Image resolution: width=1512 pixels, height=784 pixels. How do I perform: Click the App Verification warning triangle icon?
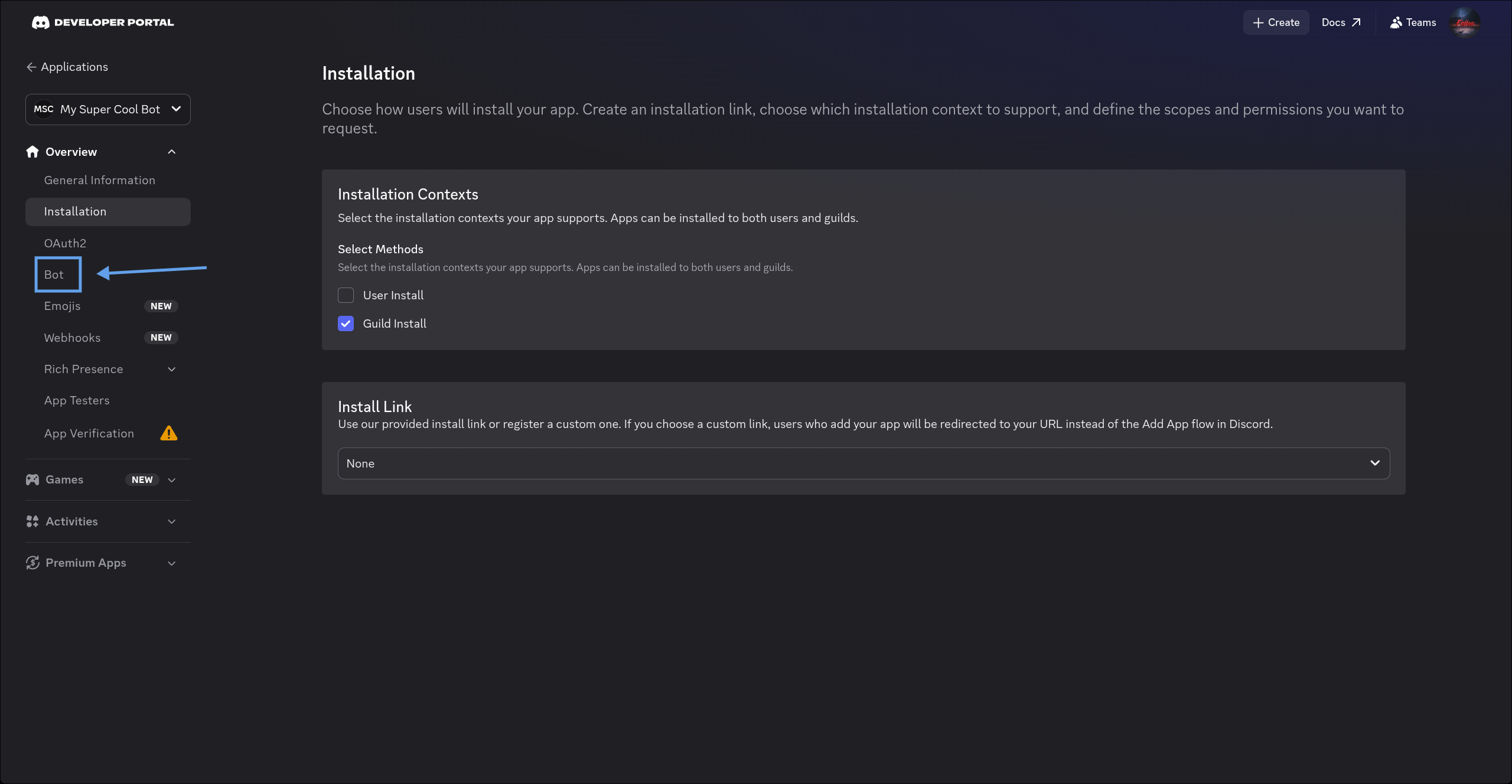click(169, 433)
